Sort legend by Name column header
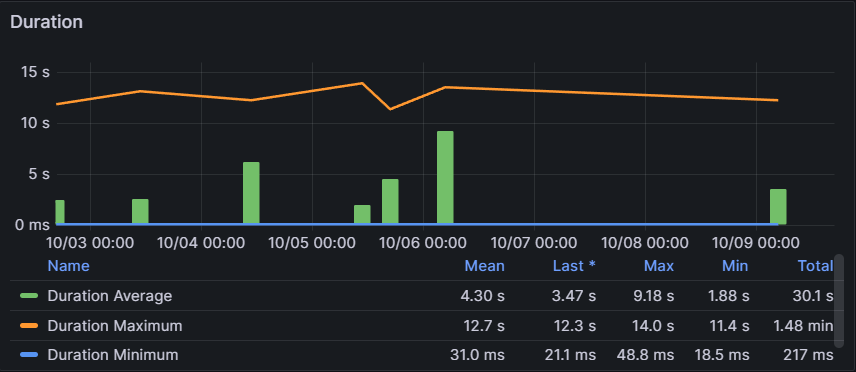 pos(68,266)
